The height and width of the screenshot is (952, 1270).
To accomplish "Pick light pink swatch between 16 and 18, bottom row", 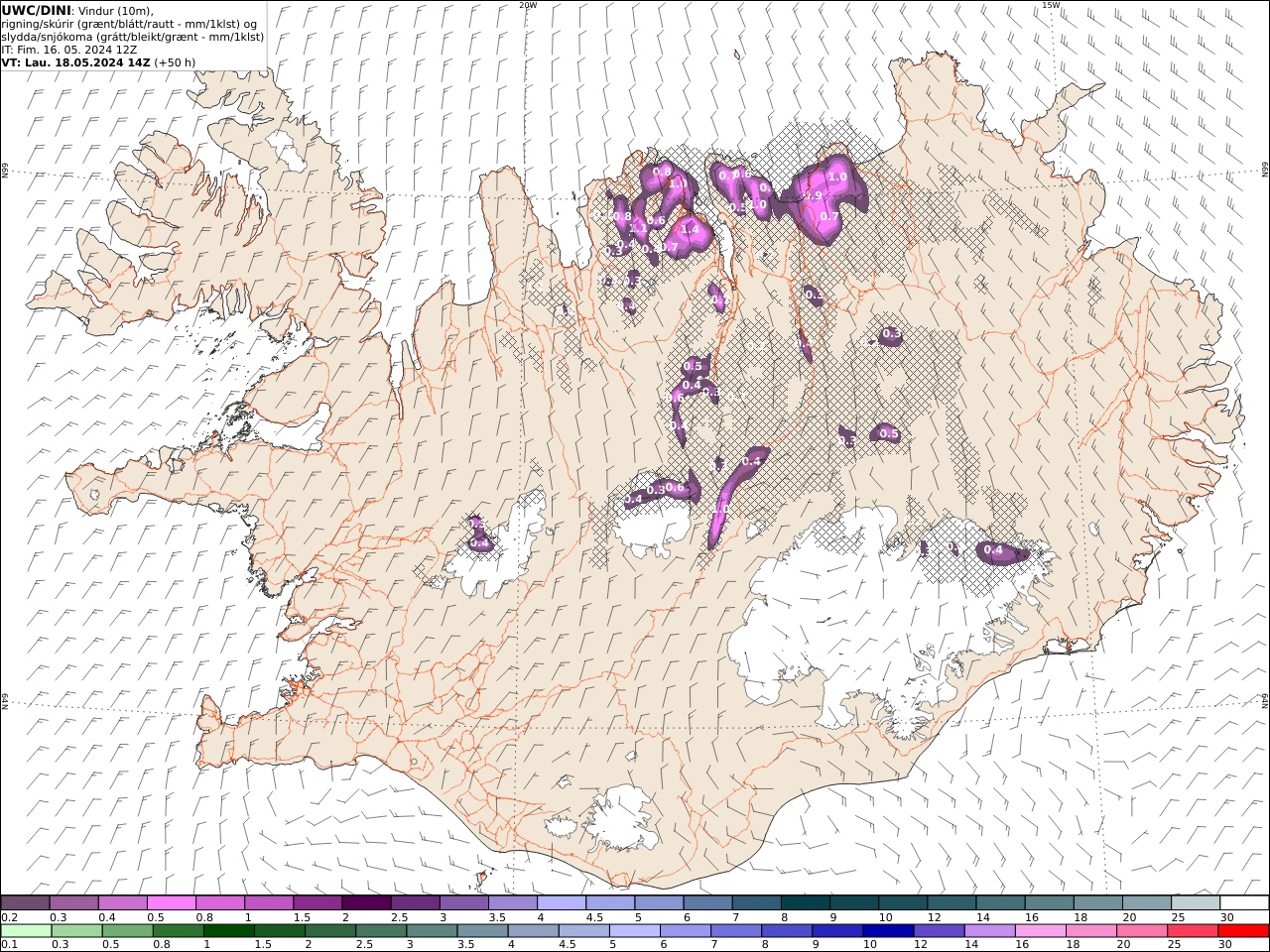I will pos(1039,931).
